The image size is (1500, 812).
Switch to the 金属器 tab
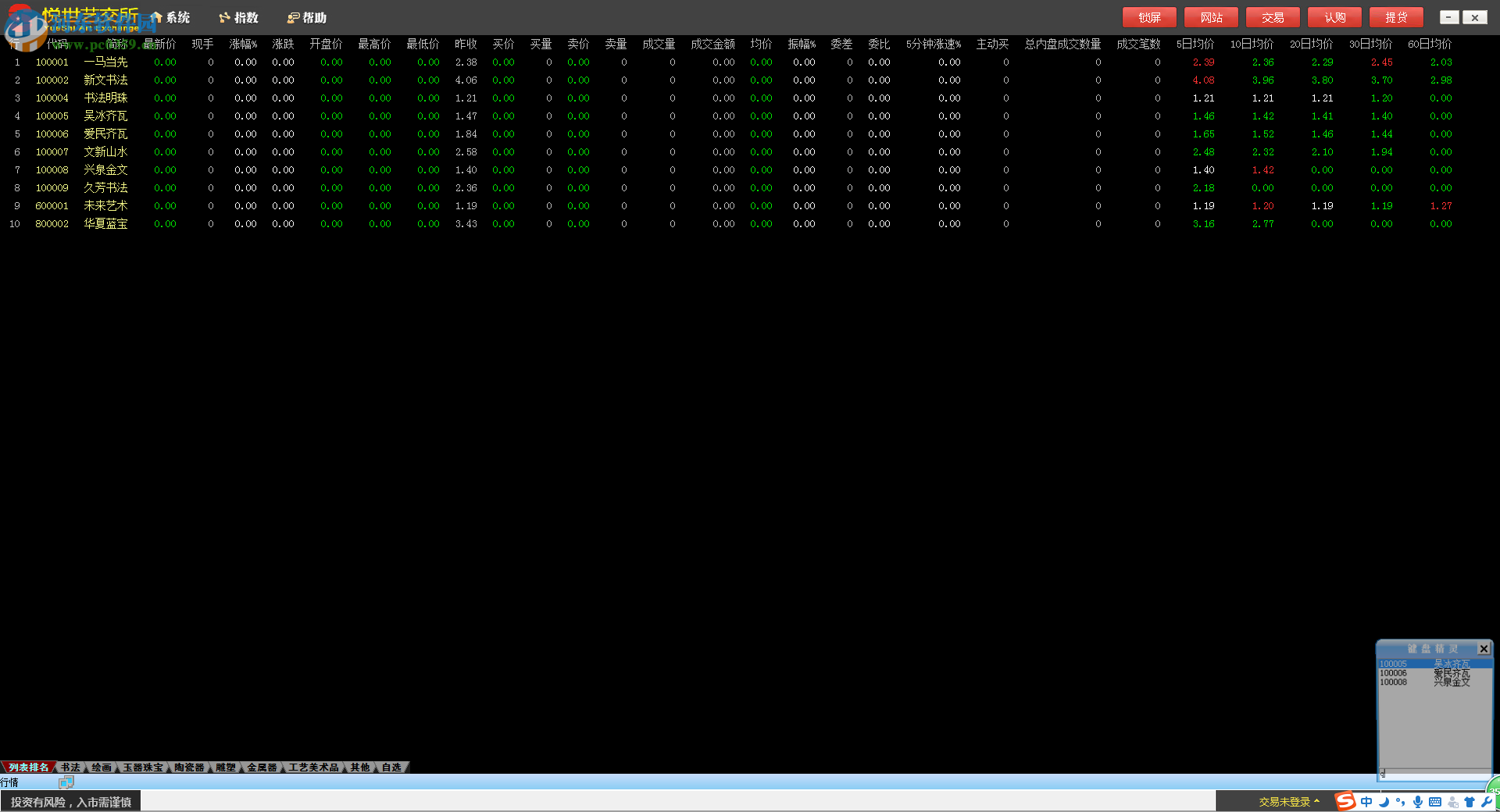coord(262,767)
